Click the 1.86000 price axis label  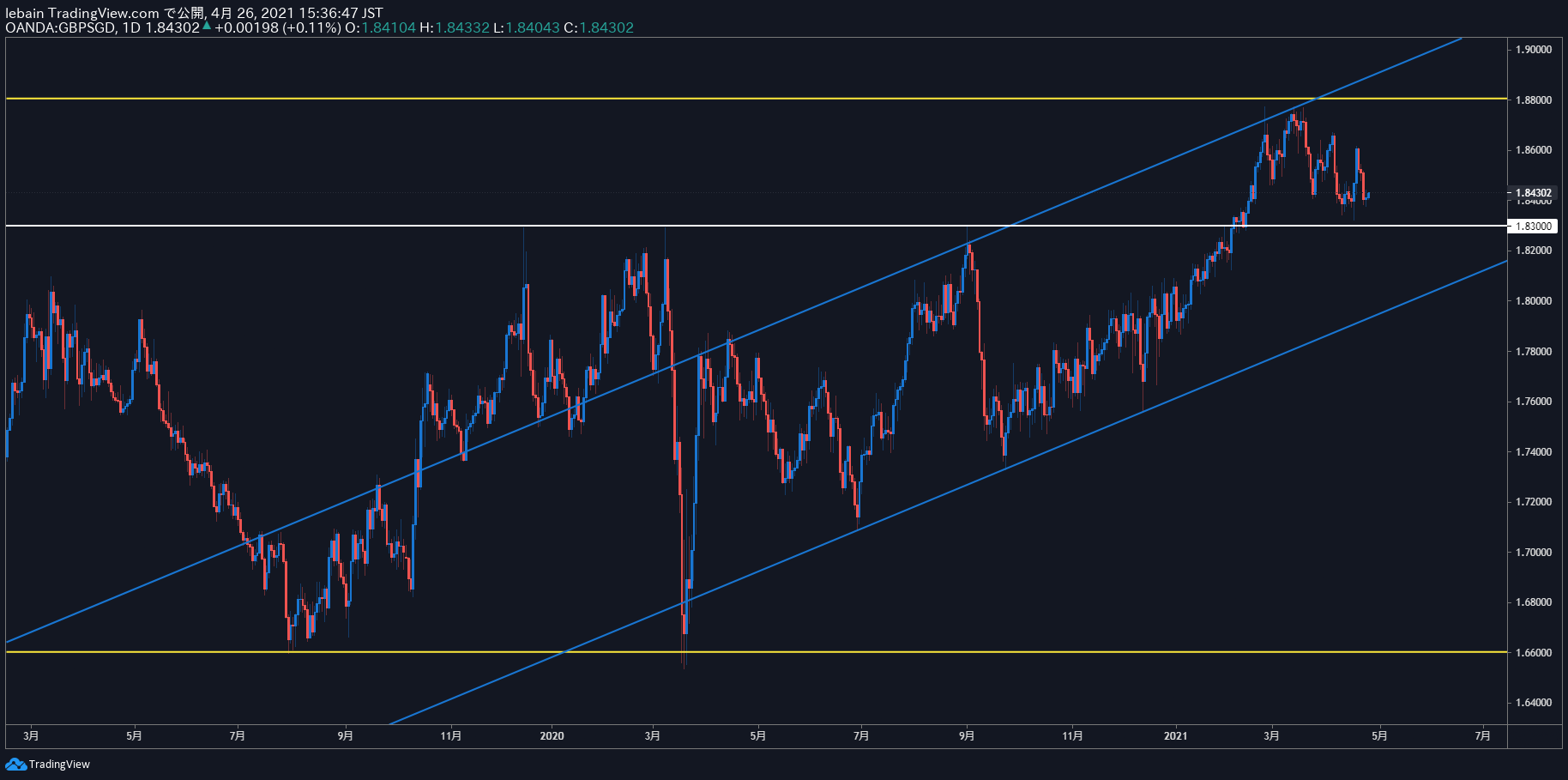coord(1534,150)
